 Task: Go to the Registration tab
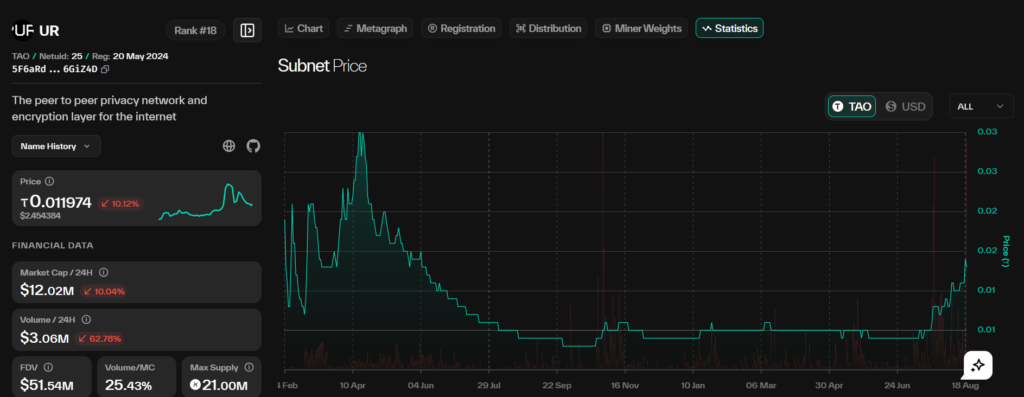pos(461,29)
